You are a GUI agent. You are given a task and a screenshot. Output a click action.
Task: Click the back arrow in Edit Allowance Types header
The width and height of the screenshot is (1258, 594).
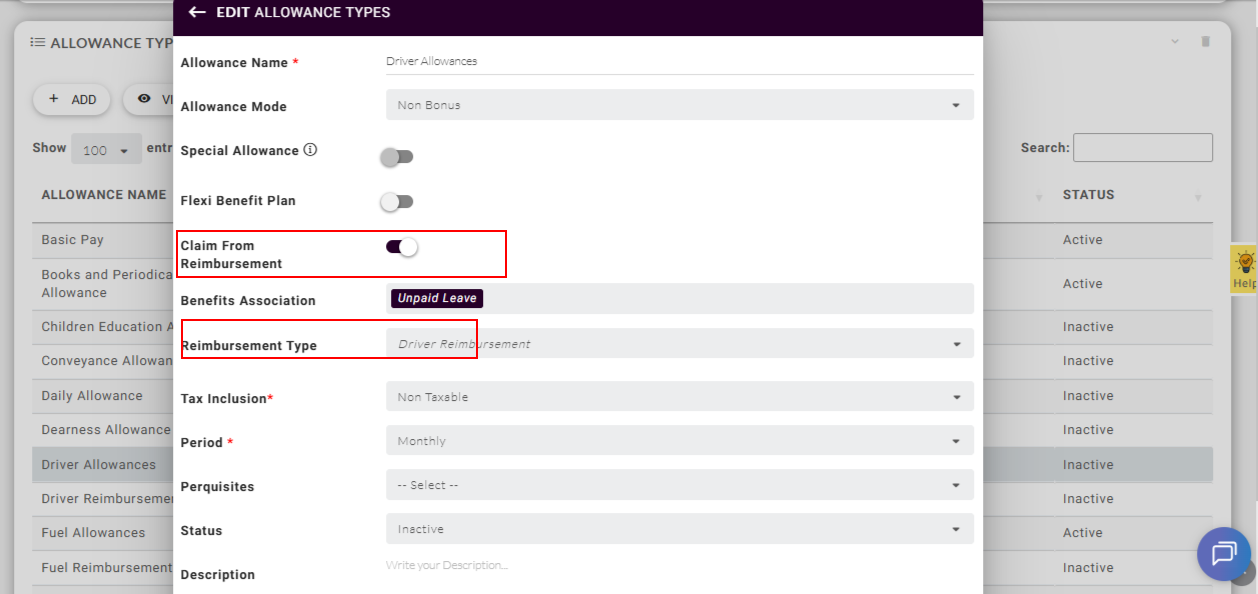pos(197,12)
